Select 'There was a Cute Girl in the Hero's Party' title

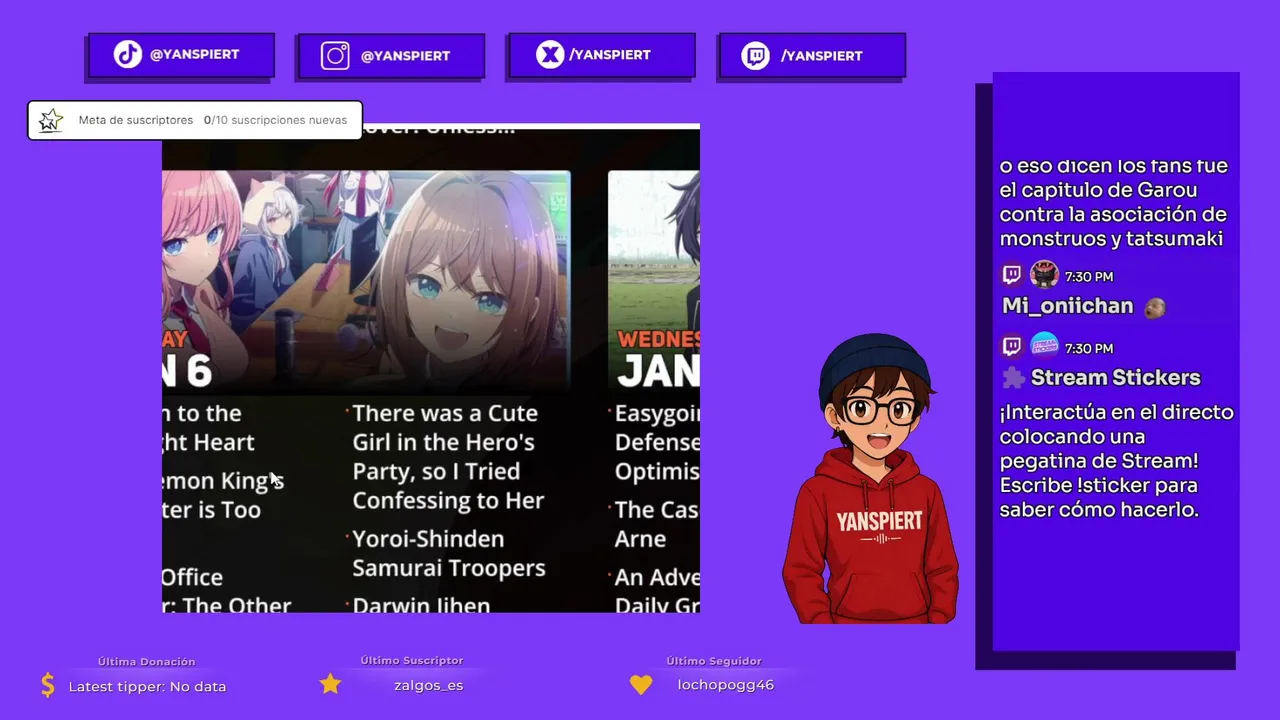[x=448, y=457]
